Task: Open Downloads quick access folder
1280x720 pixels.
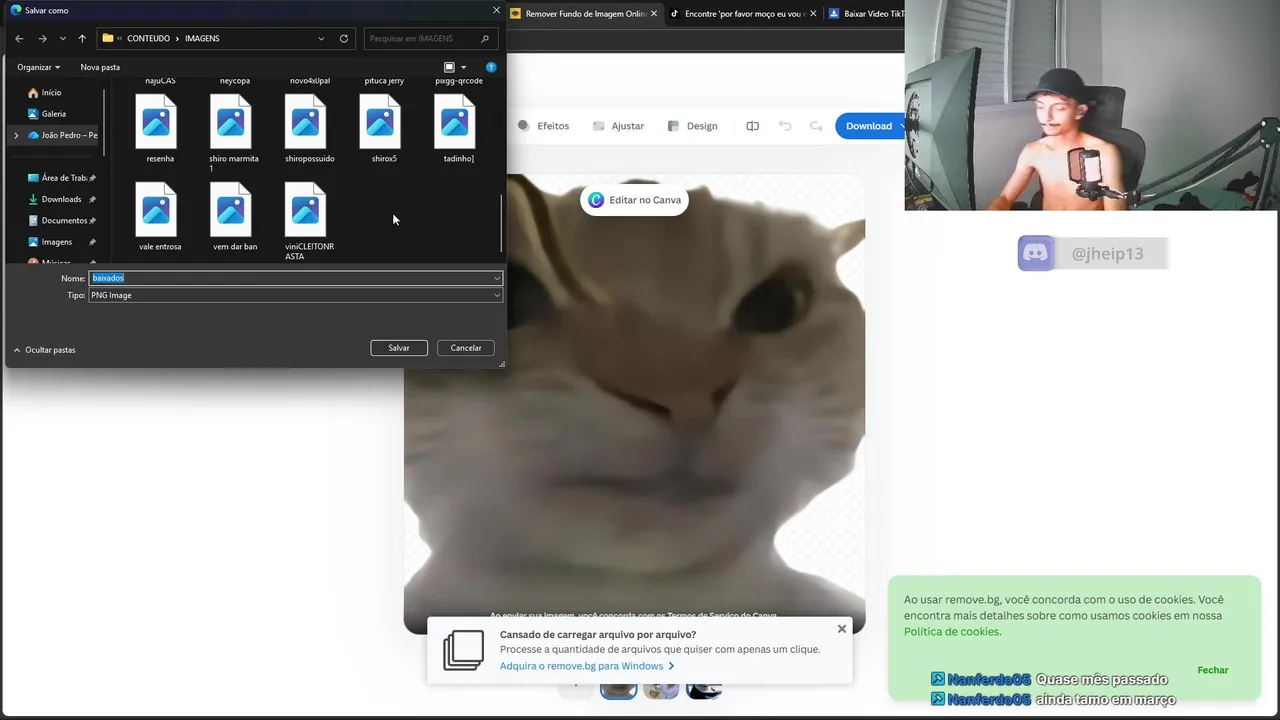Action: (62, 199)
